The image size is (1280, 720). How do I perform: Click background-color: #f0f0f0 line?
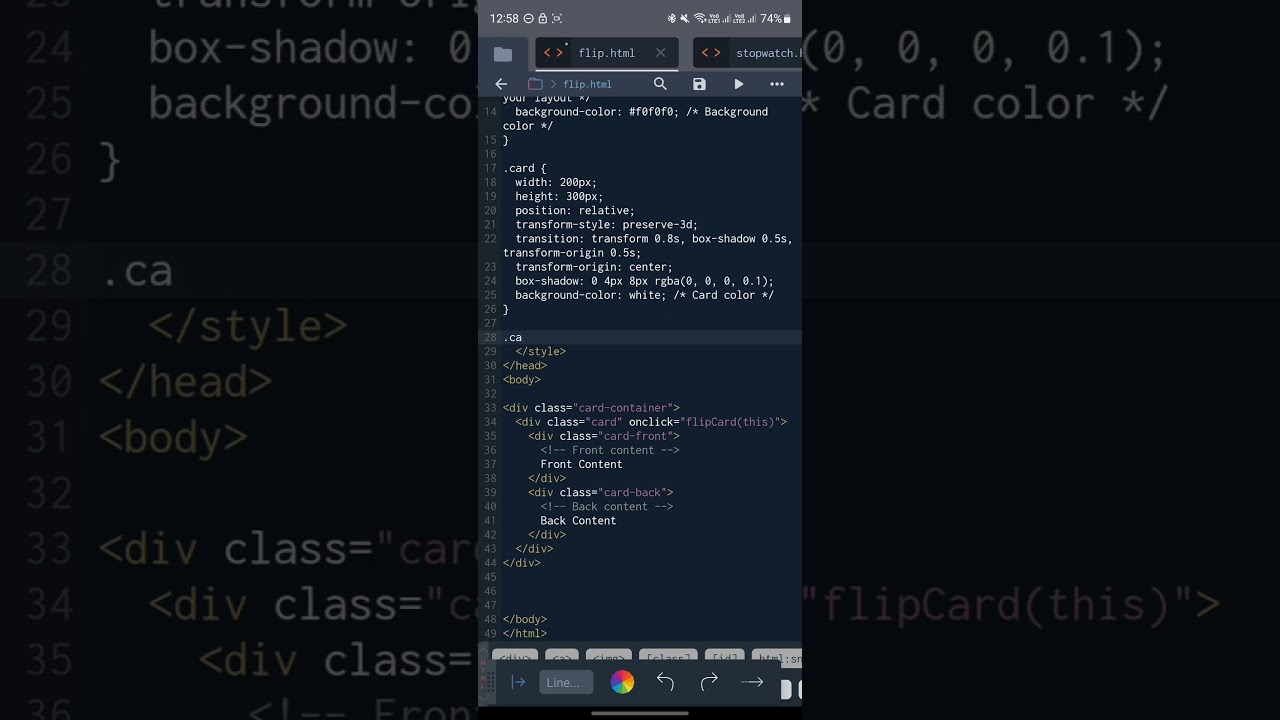(641, 112)
